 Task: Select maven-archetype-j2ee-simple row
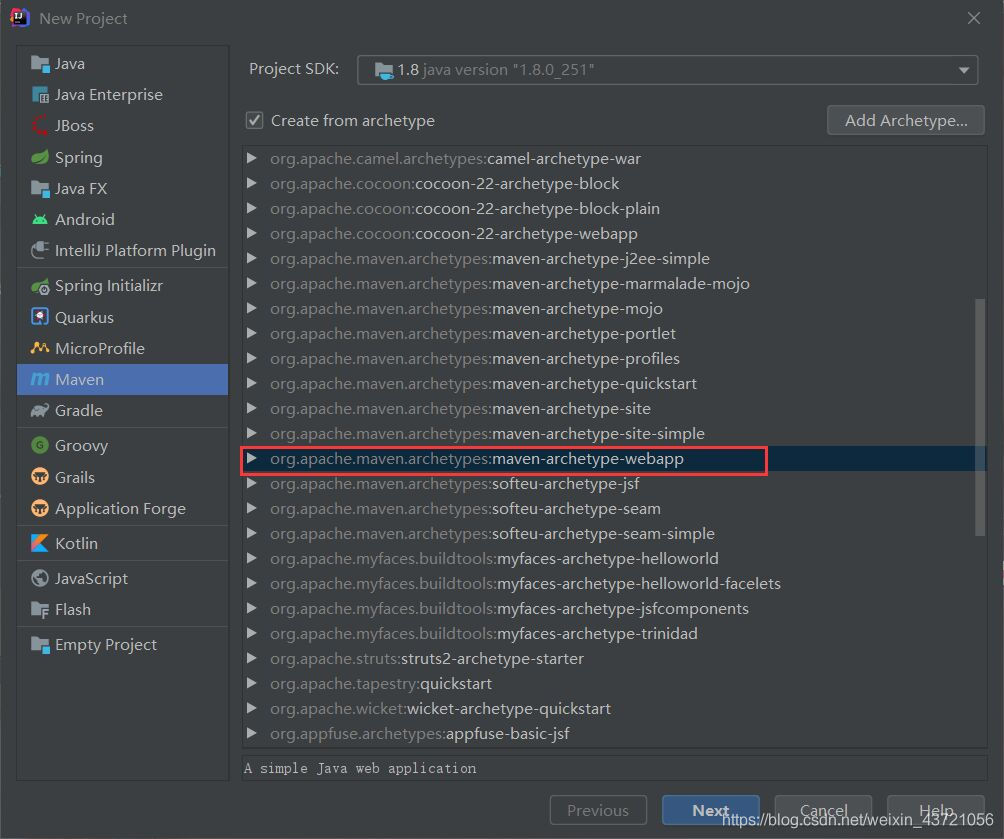pos(614,259)
